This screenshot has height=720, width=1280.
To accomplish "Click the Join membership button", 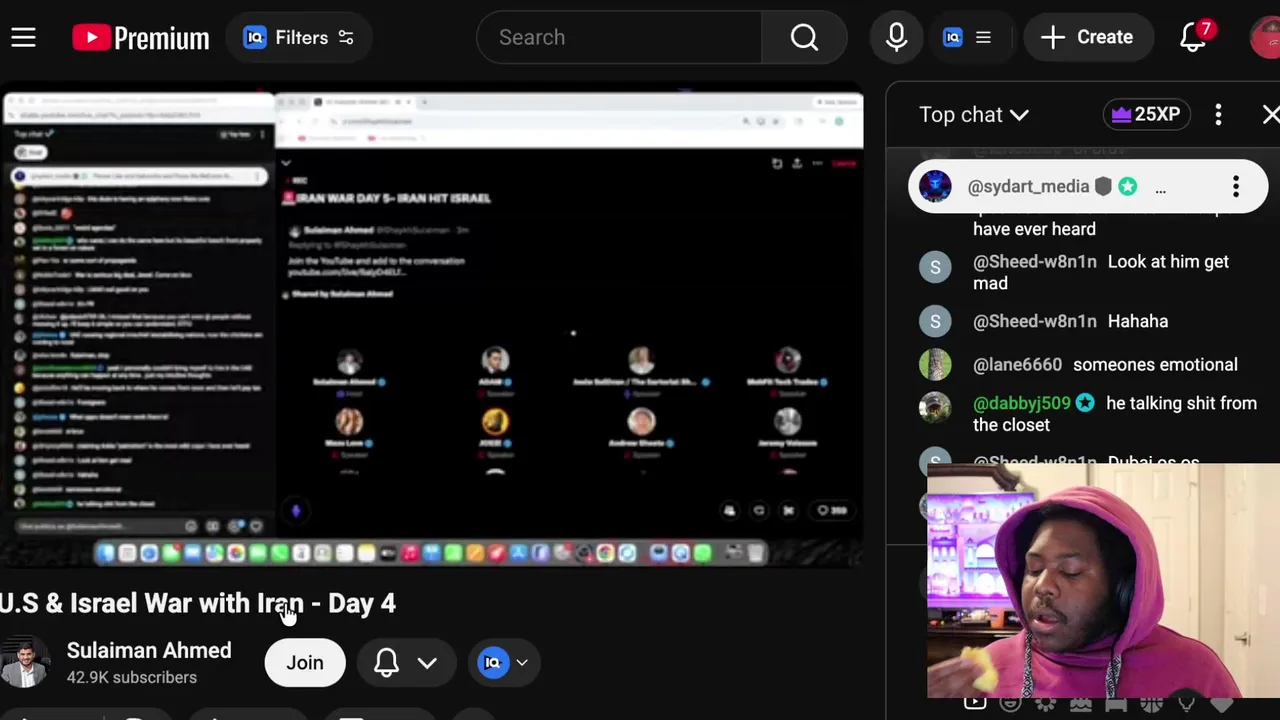I will pyautogui.click(x=305, y=663).
